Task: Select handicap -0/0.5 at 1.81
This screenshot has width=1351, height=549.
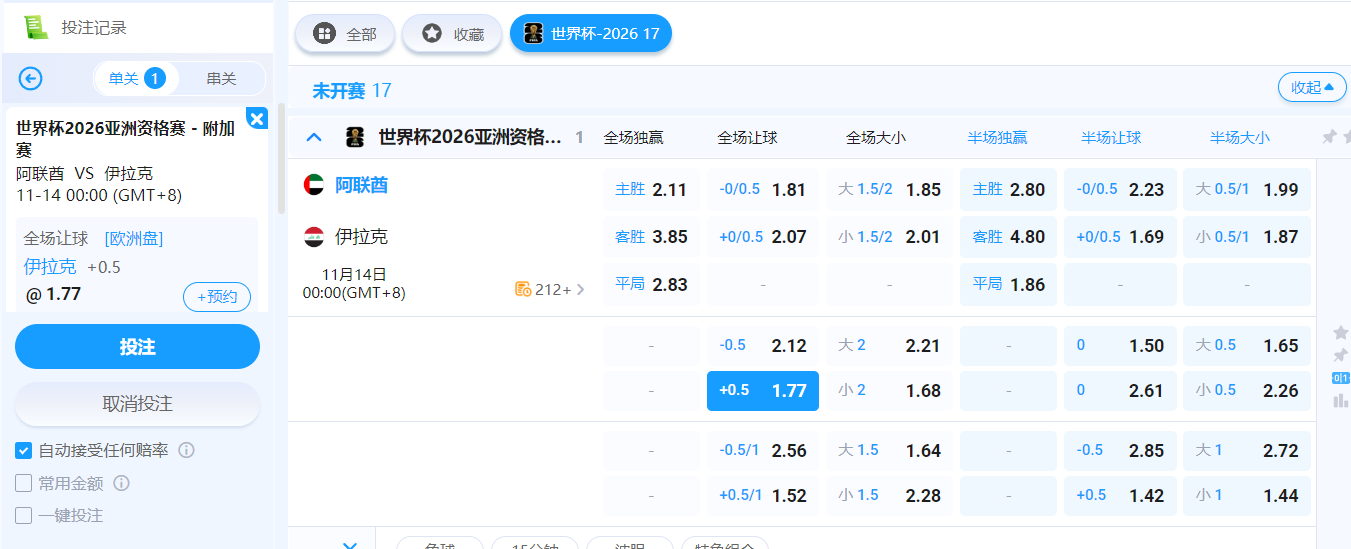Action: [763, 189]
